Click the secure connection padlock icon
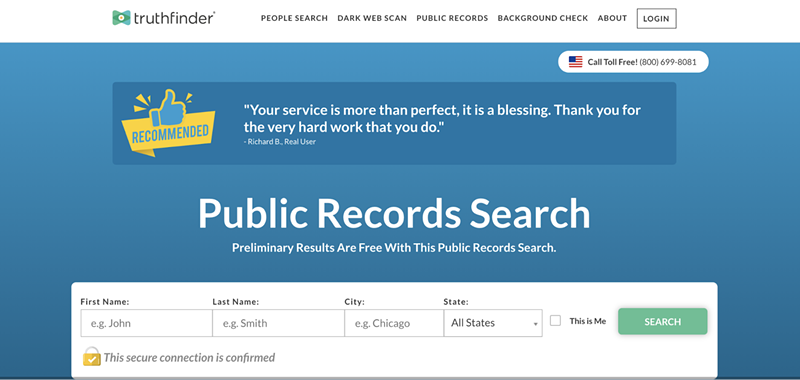 point(92,357)
